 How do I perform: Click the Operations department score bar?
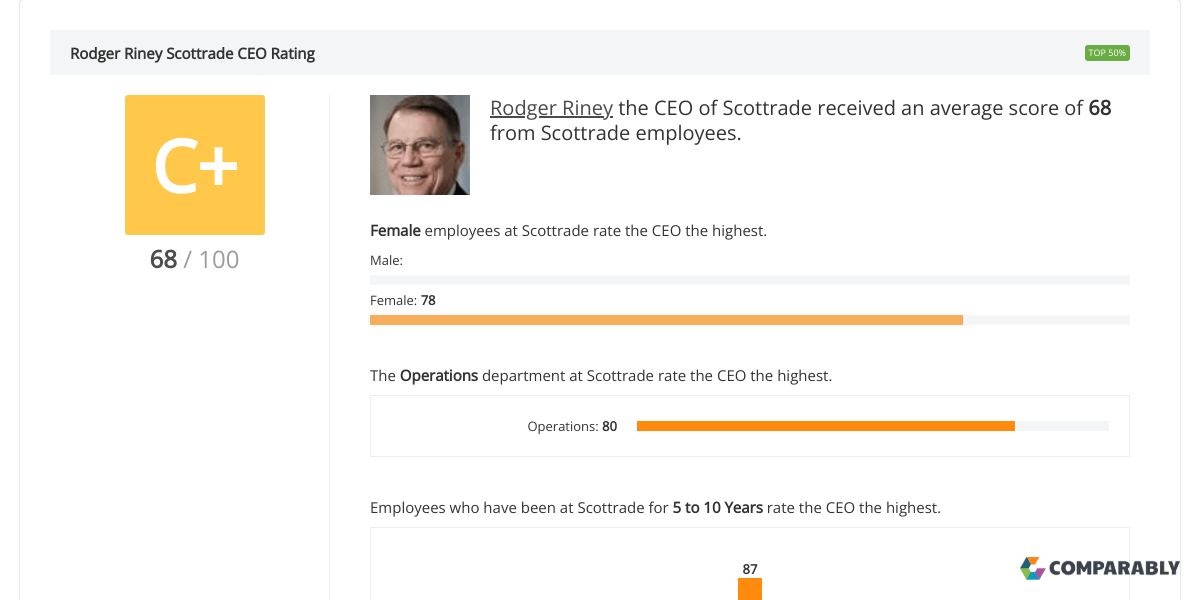pyautogui.click(x=825, y=426)
